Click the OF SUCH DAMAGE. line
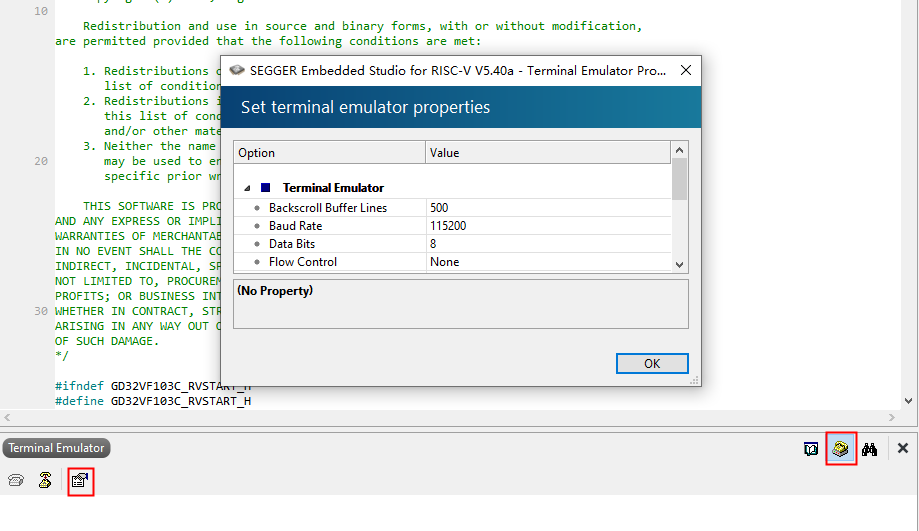Viewport: 919px width, 531px height. pos(107,341)
